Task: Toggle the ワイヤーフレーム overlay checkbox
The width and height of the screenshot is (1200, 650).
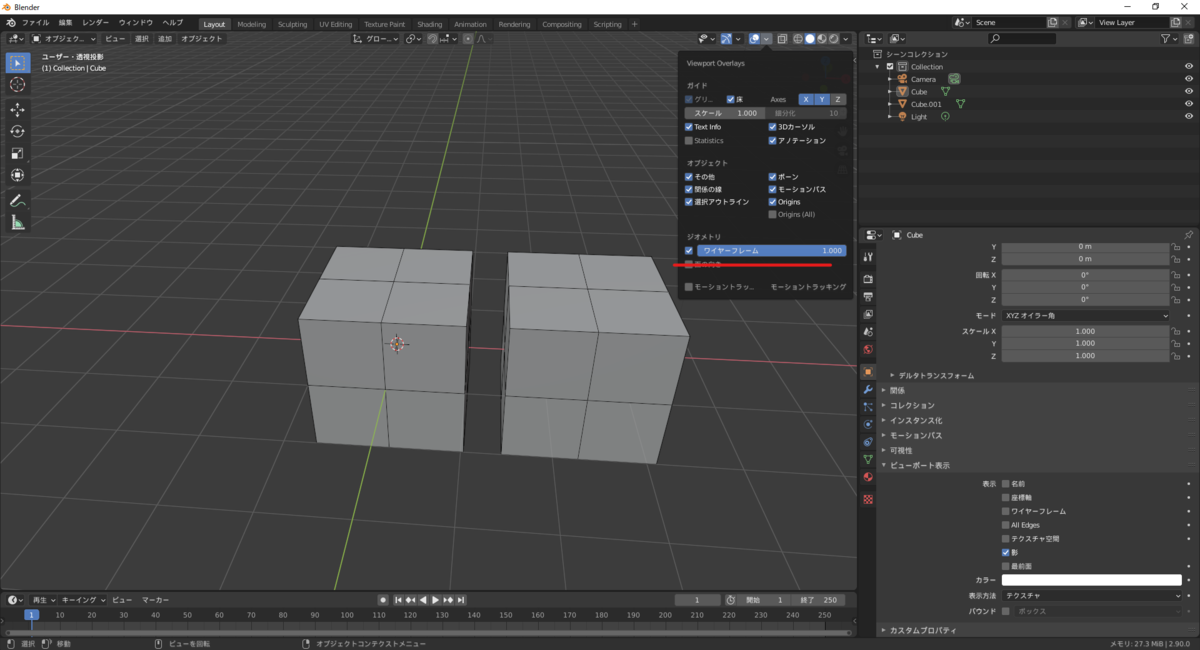Action: (689, 251)
